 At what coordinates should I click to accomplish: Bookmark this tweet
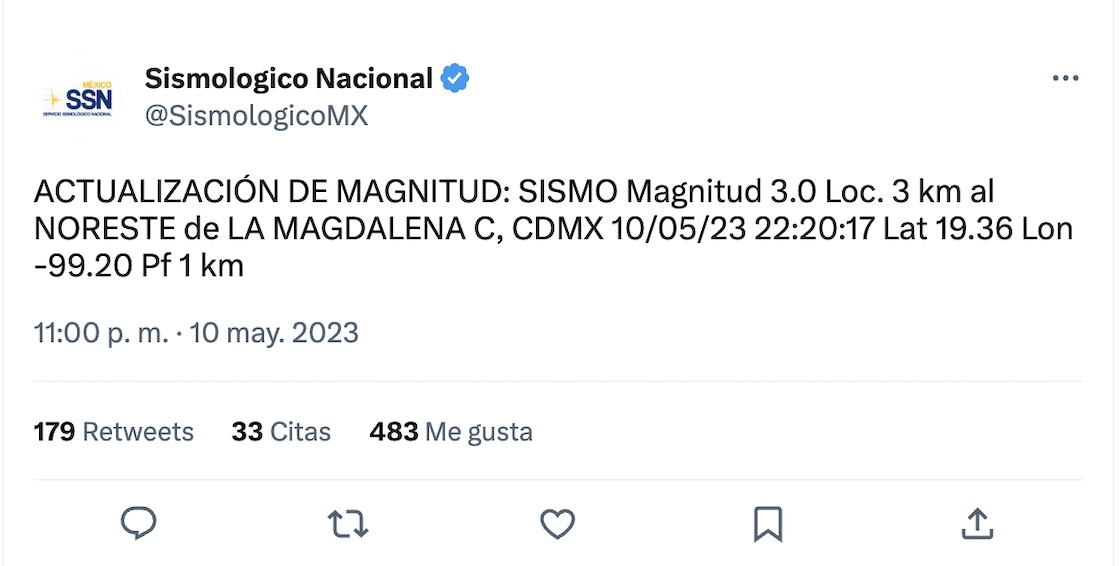point(767,523)
